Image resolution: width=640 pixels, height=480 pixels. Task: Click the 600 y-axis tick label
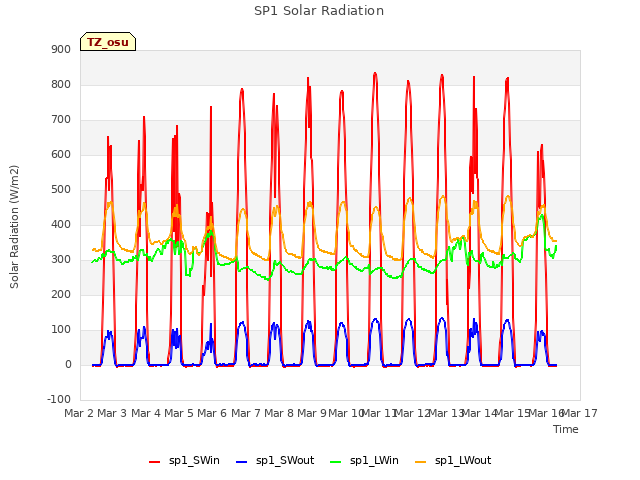point(61,154)
